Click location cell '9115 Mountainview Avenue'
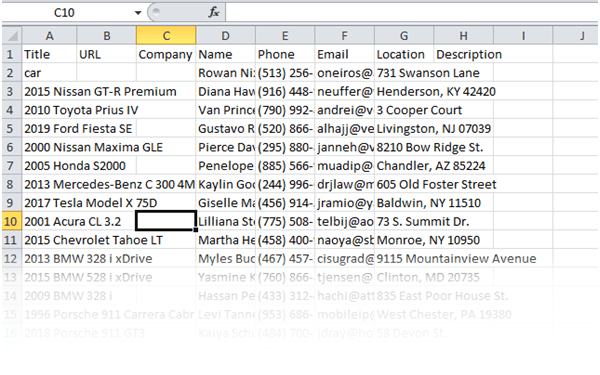This screenshot has width=600, height=375. point(456,259)
